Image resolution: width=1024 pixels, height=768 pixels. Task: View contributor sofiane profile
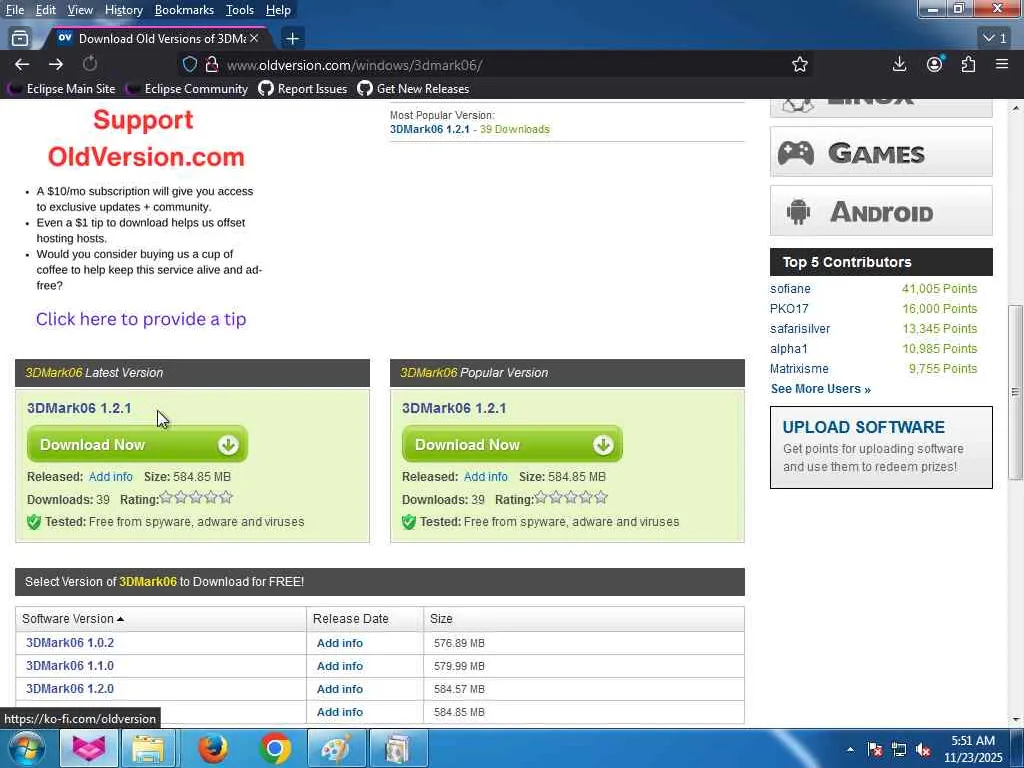click(x=790, y=289)
